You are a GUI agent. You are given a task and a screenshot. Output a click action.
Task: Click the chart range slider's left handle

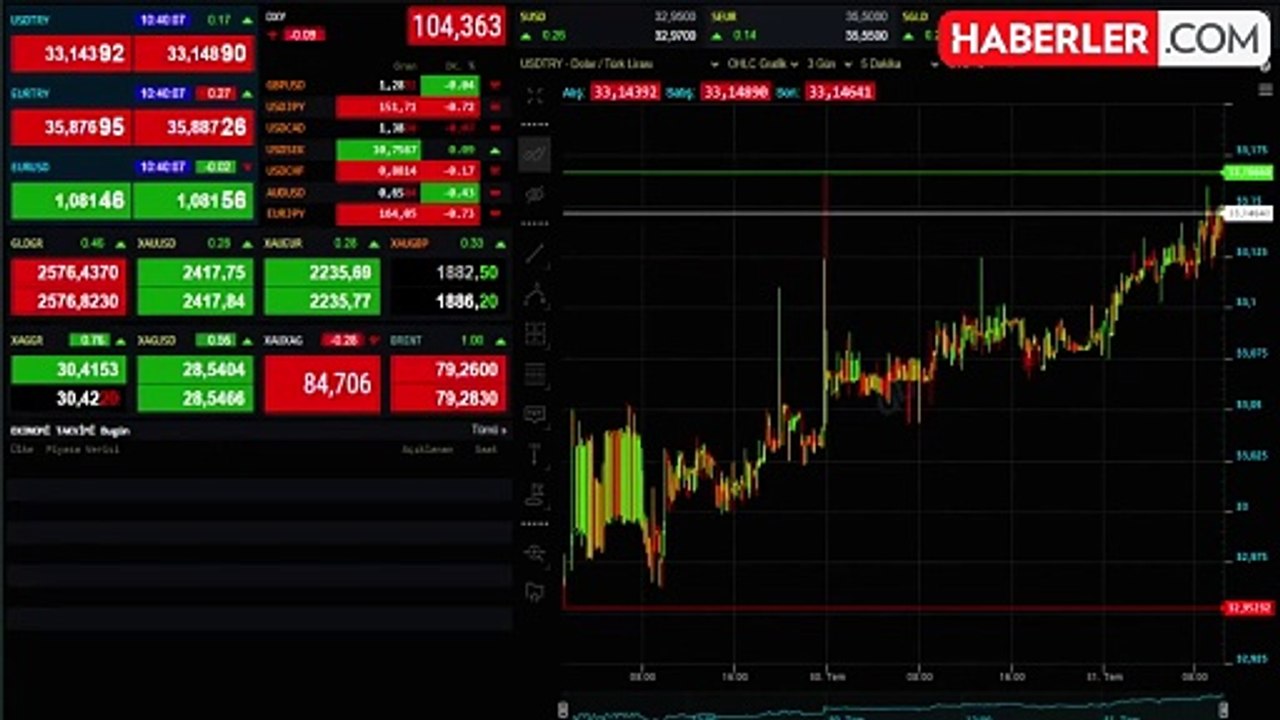[x=563, y=710]
